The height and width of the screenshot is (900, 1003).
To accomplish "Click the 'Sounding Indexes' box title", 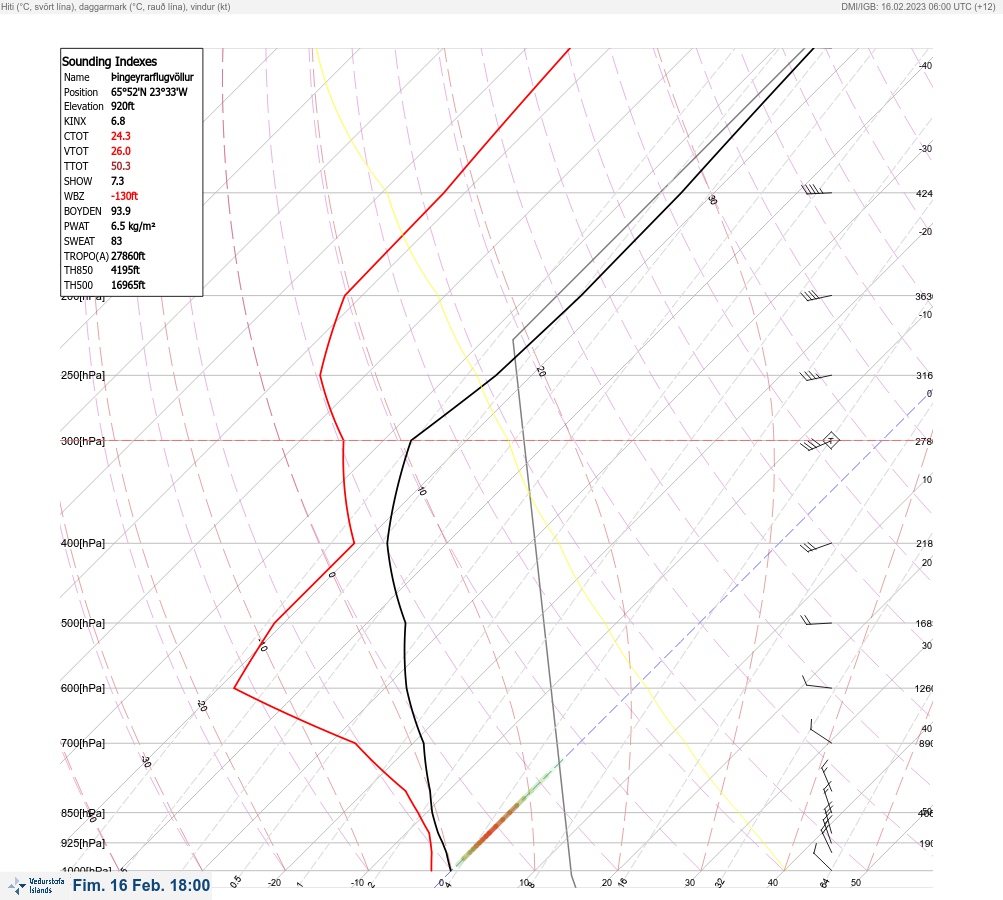I will 109,61.
